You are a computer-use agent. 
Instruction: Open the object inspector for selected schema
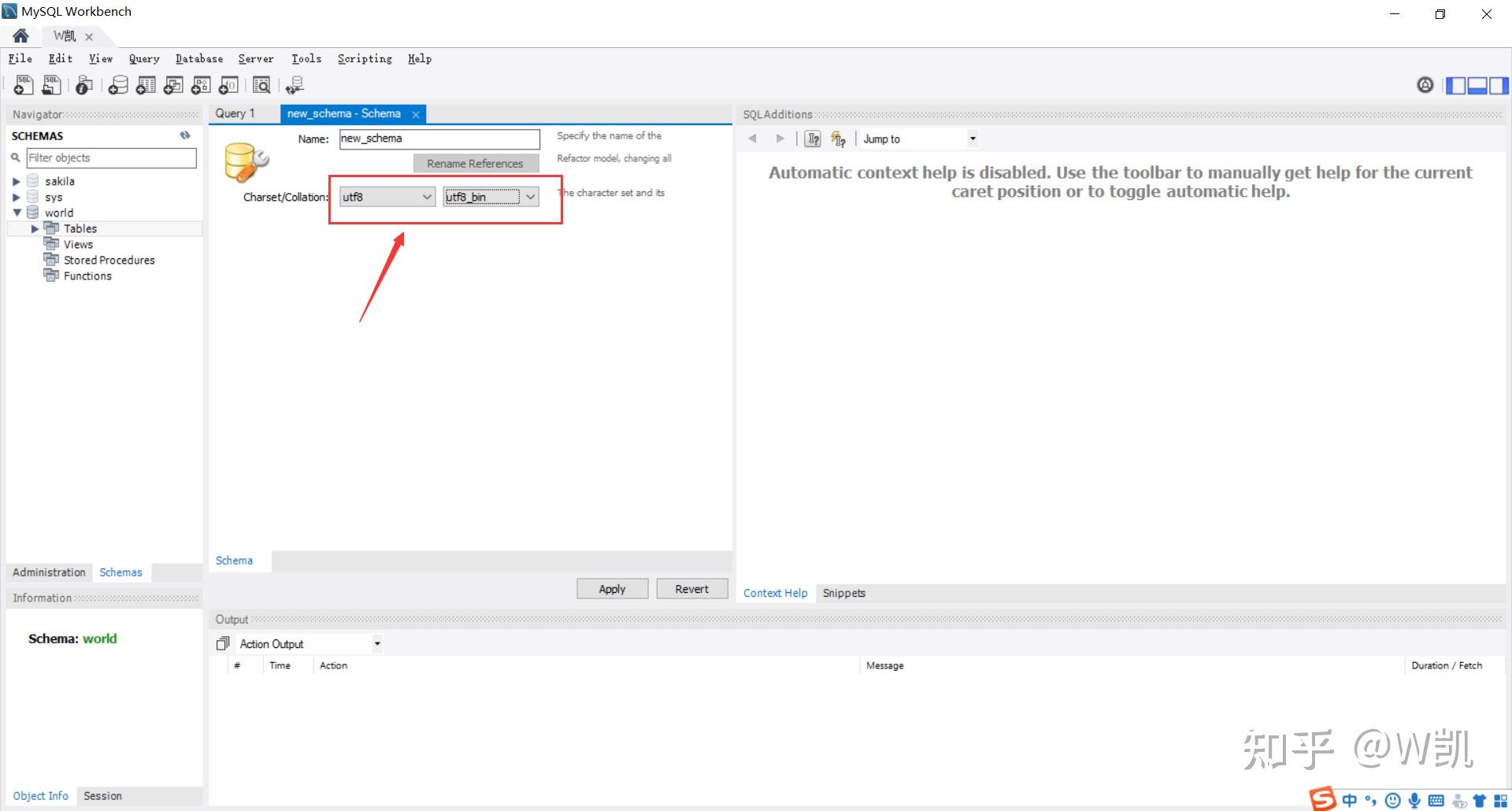84,85
